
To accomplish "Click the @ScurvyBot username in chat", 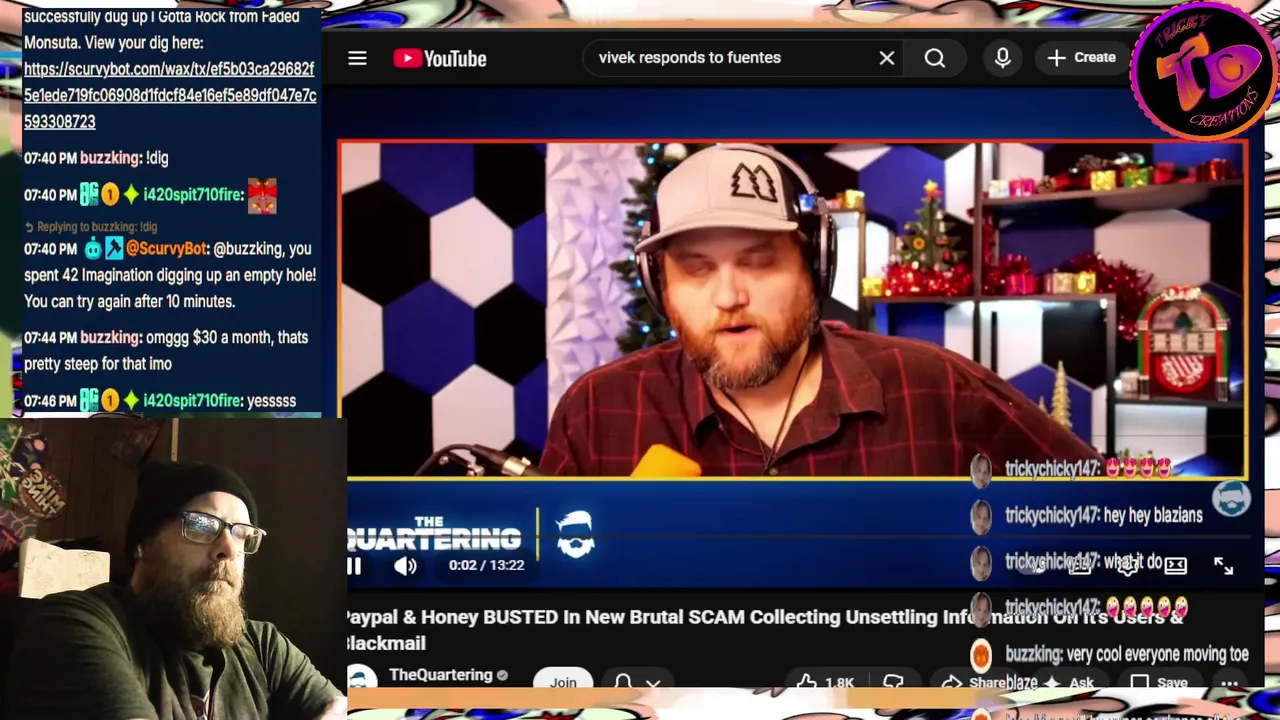I will (x=167, y=249).
